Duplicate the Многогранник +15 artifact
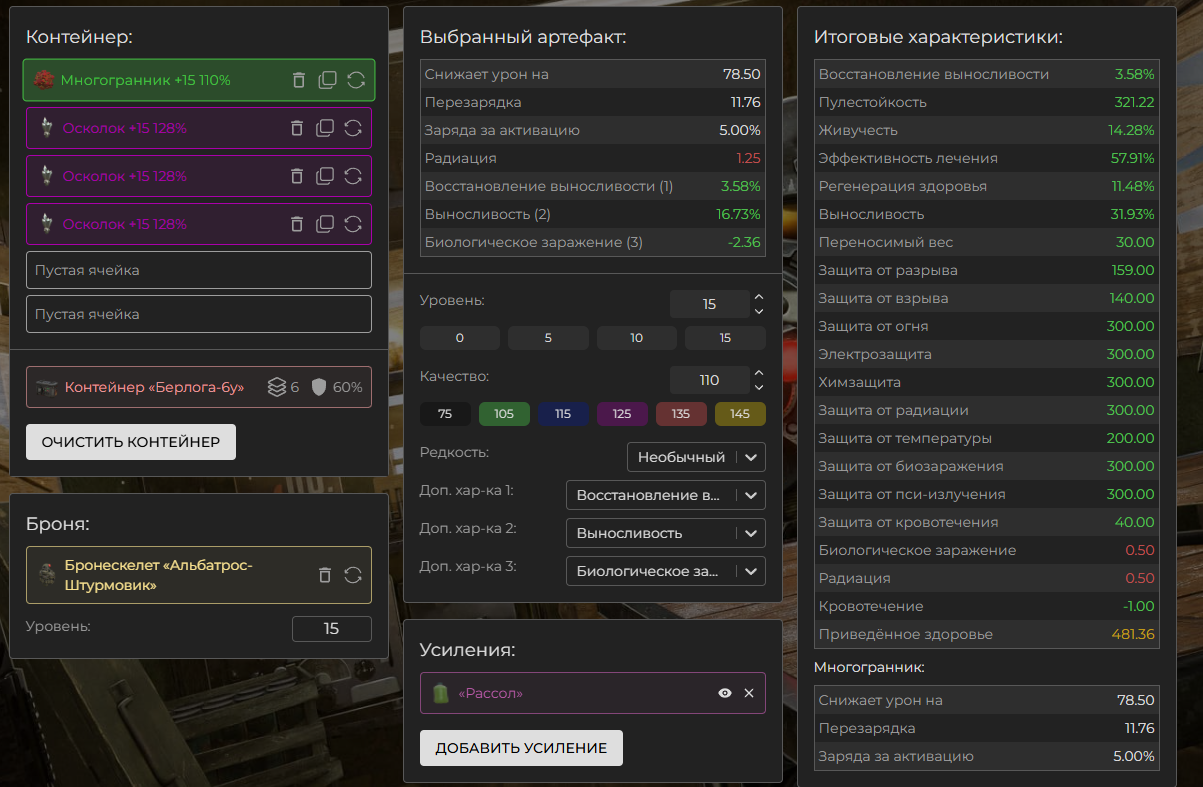 tap(327, 80)
